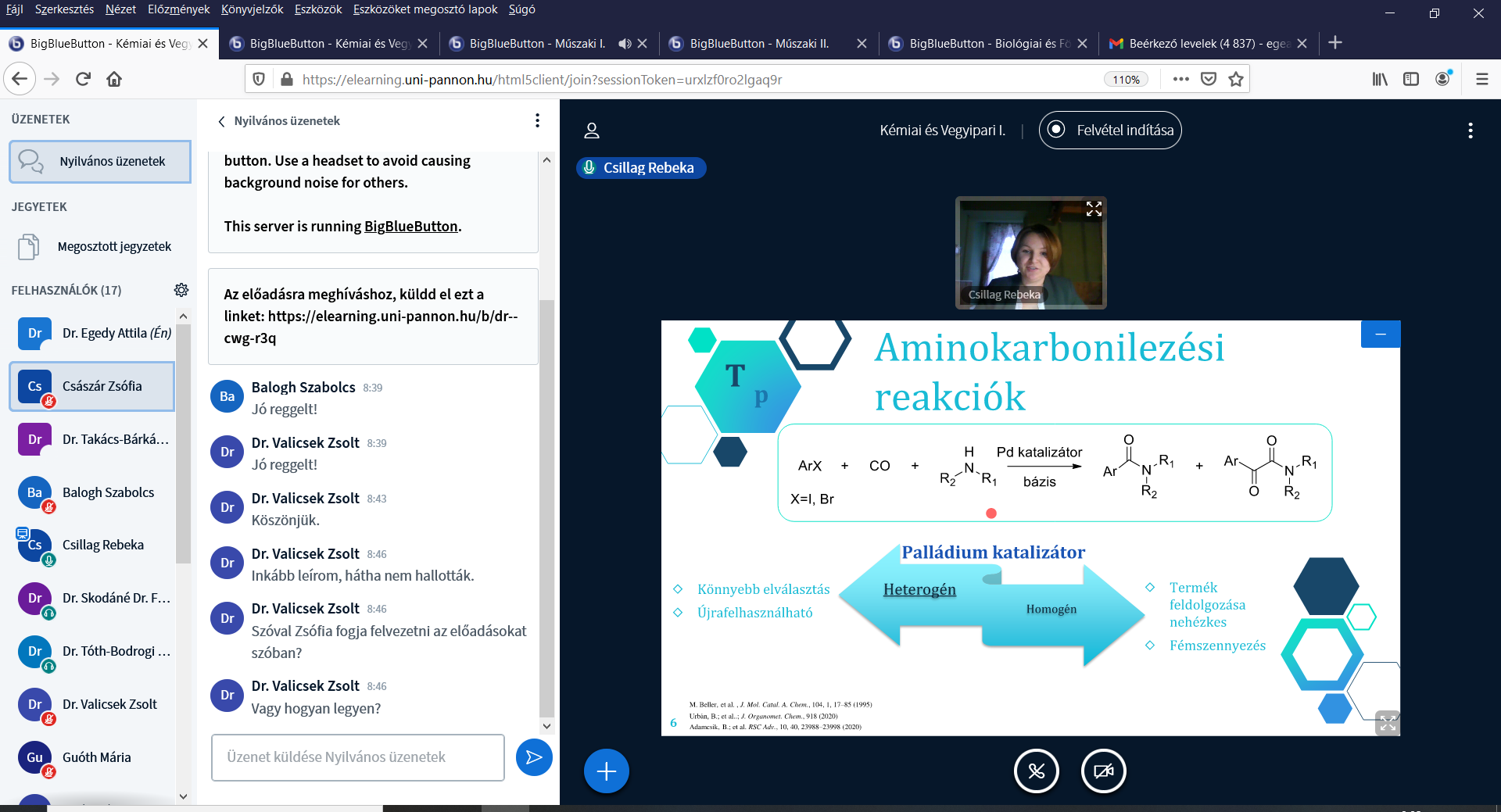Screen dimensions: 1501x812
Task: Open chat options three-dot menu
Action: [537, 120]
